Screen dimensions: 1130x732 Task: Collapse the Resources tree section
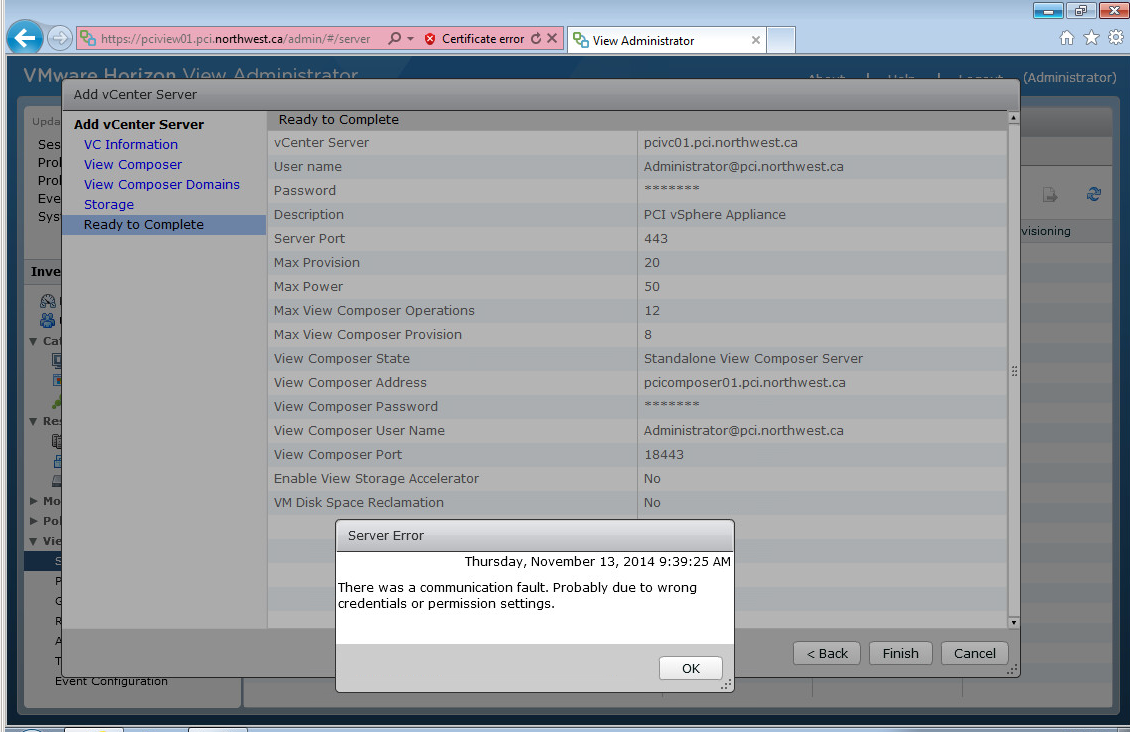(33, 421)
